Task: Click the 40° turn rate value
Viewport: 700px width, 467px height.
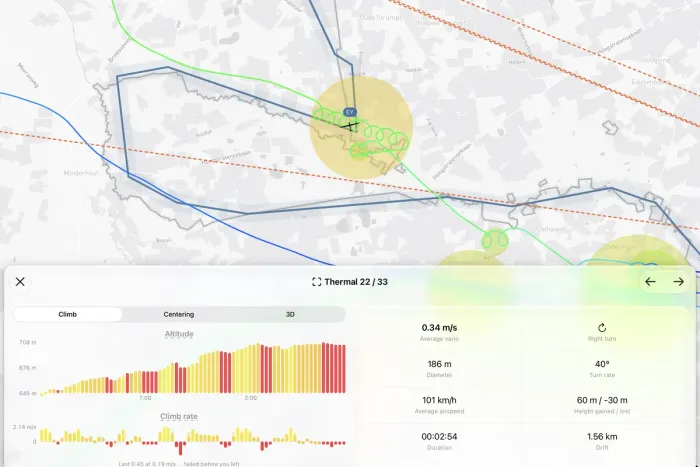Action: [x=602, y=364]
